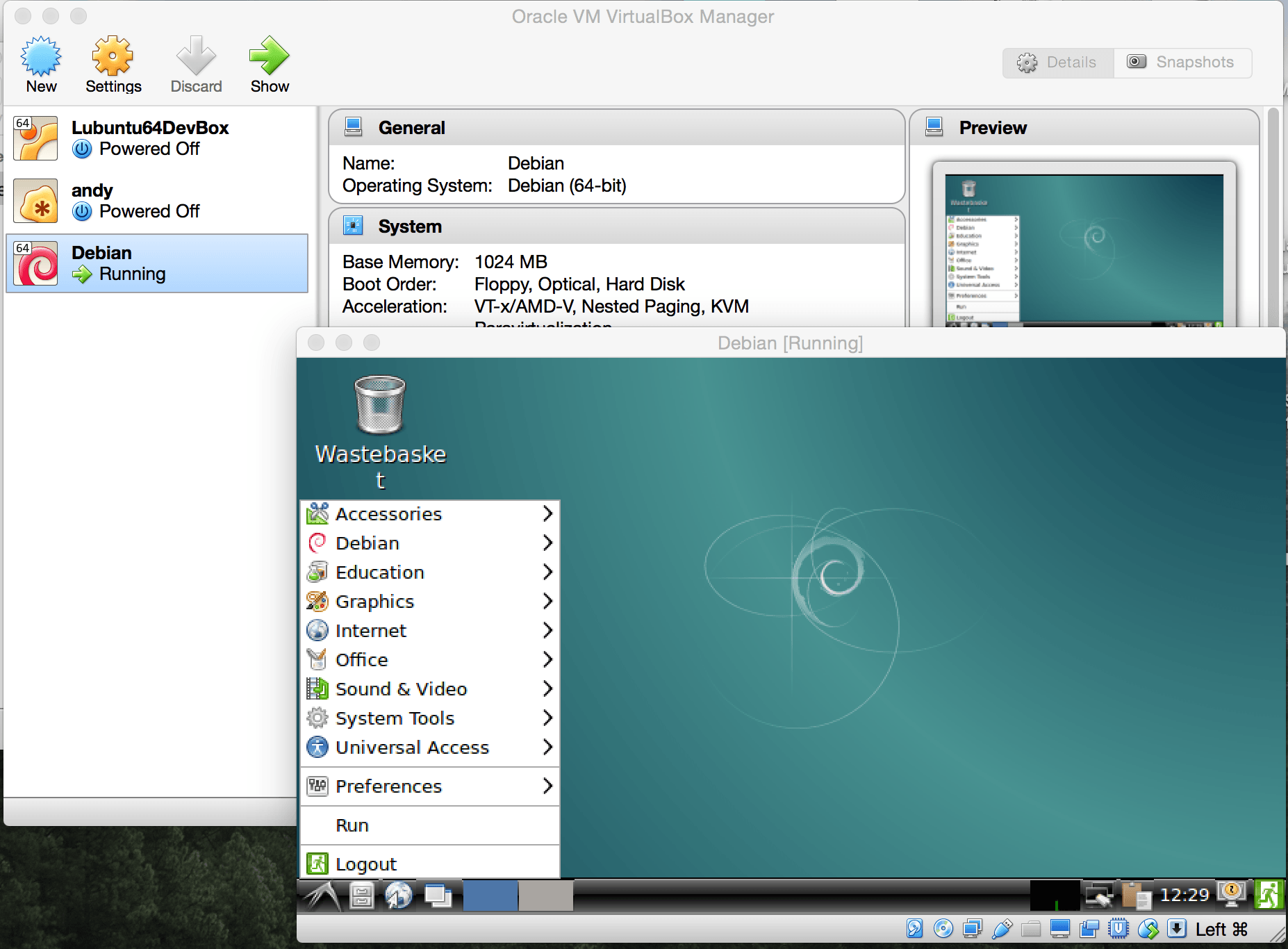Expand the Graphics submenu arrow

547,601
